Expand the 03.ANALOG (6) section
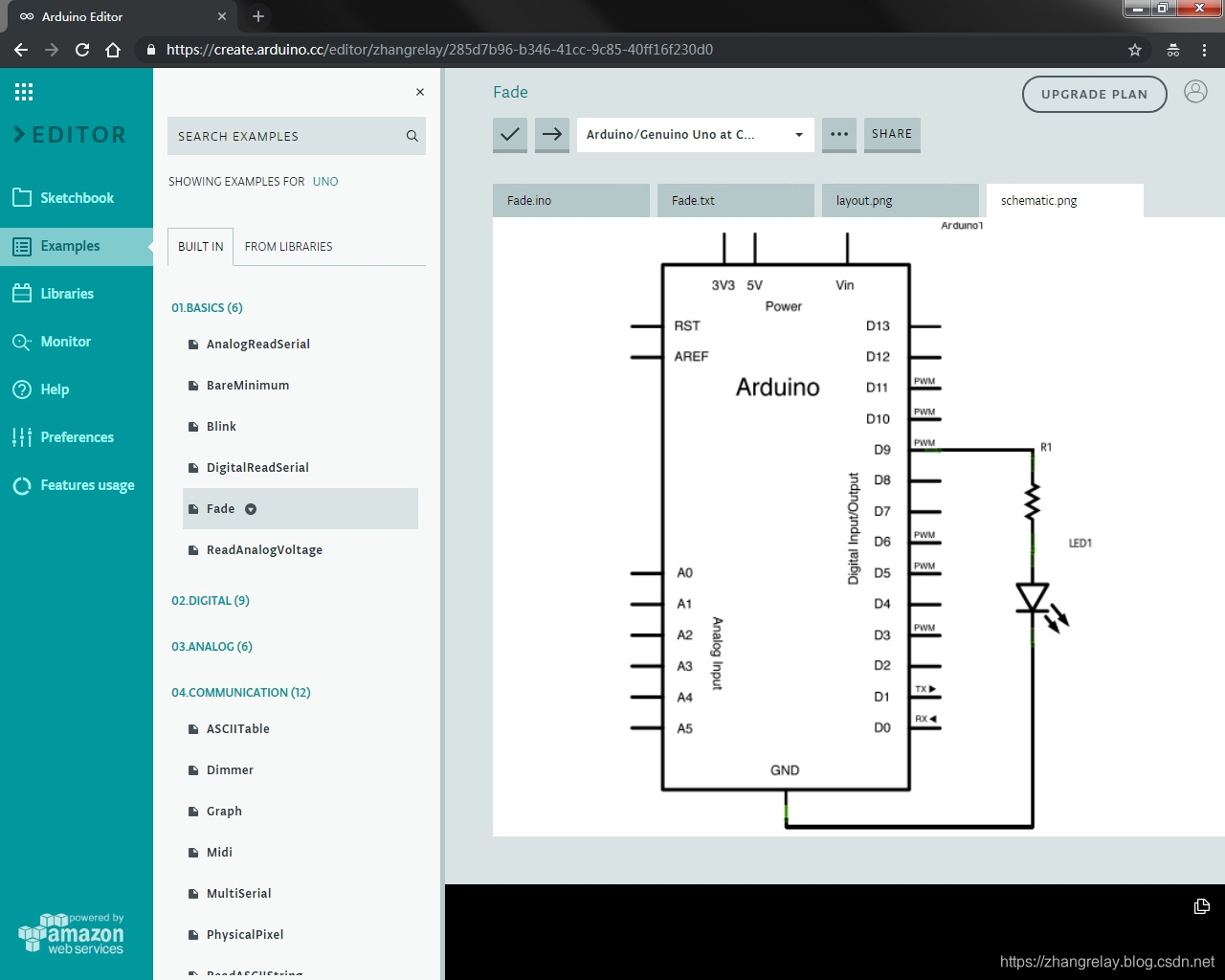Screen dimensions: 1225x980 coord(212,646)
